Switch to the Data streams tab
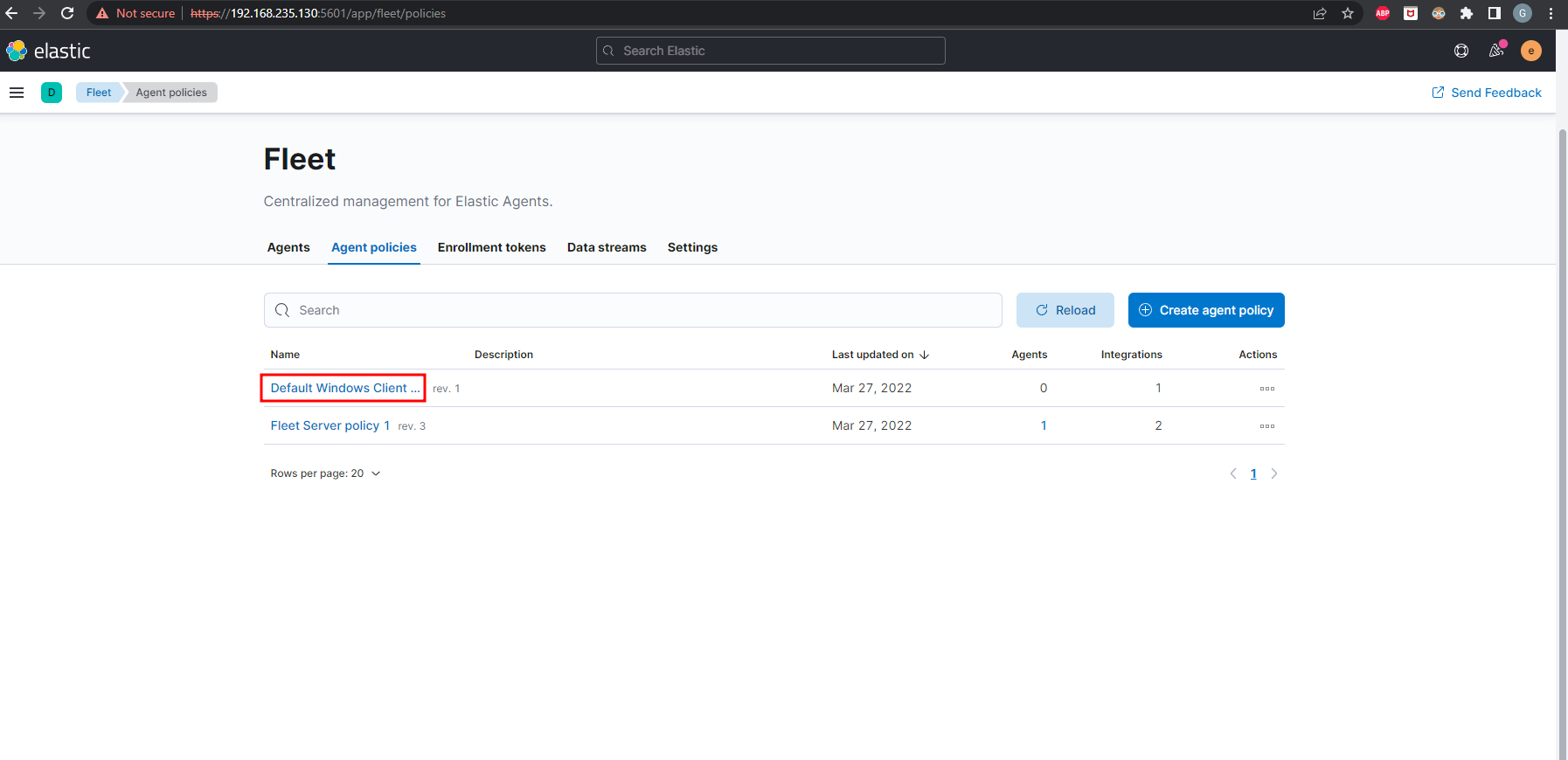This screenshot has width=1568, height=760. (x=607, y=247)
